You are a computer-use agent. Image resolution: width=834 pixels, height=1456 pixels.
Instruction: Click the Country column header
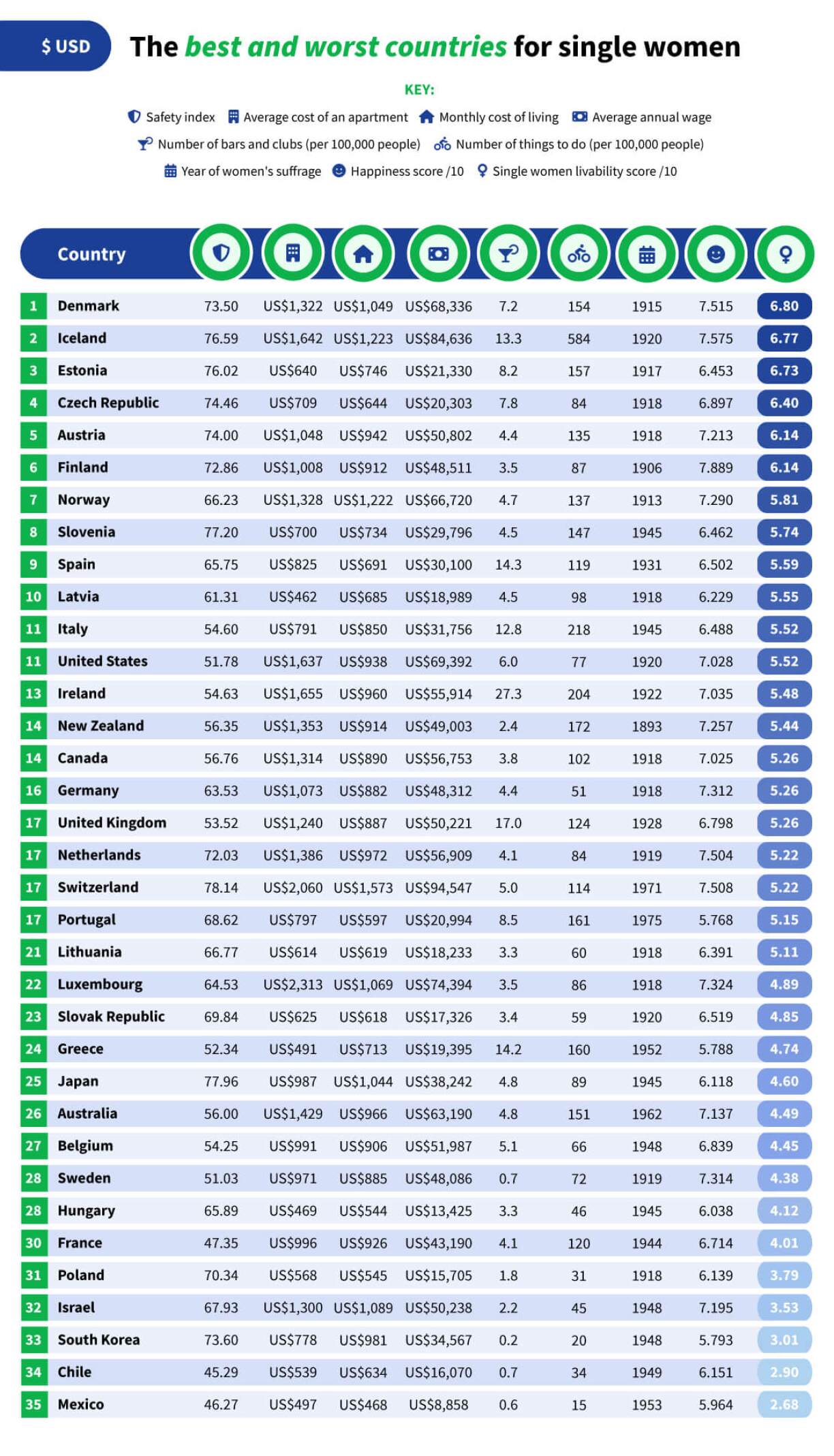pyautogui.click(x=91, y=254)
